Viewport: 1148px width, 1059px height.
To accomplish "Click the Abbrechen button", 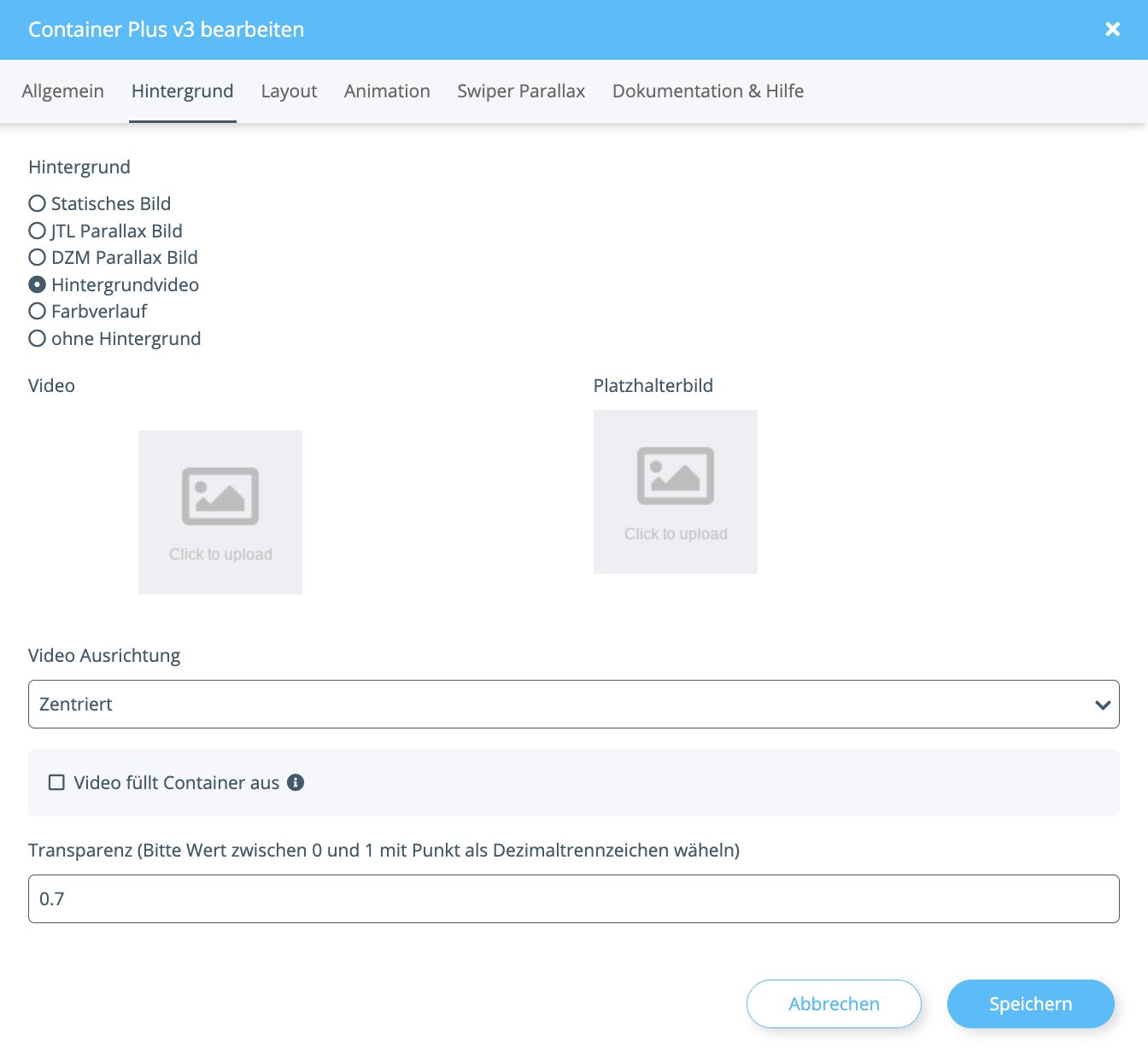I will click(x=834, y=1003).
